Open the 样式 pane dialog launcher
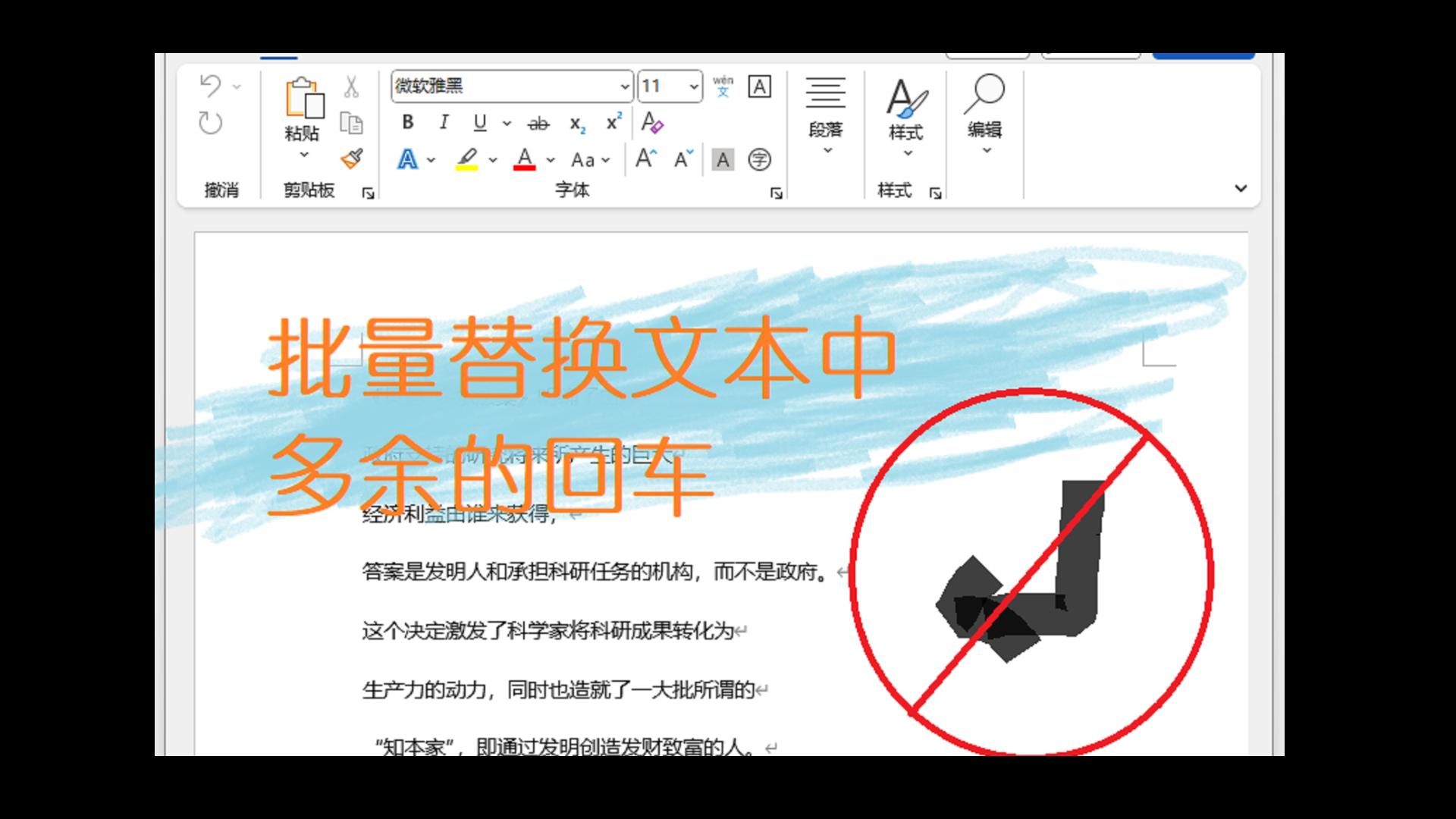Image resolution: width=1456 pixels, height=819 pixels. click(936, 193)
